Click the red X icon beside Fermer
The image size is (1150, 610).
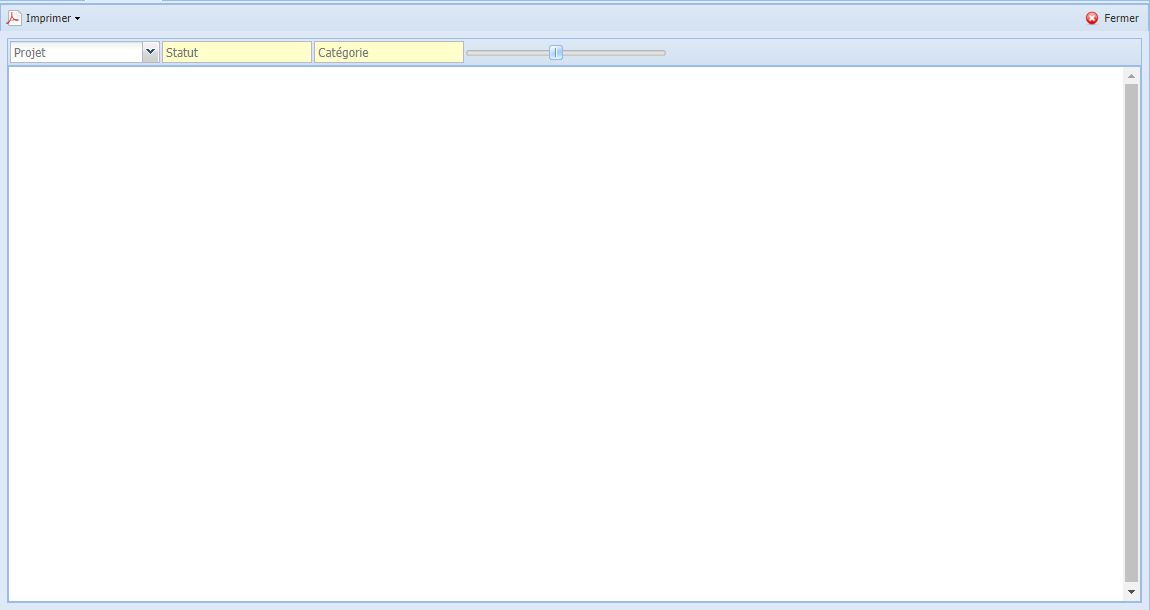coord(1092,18)
